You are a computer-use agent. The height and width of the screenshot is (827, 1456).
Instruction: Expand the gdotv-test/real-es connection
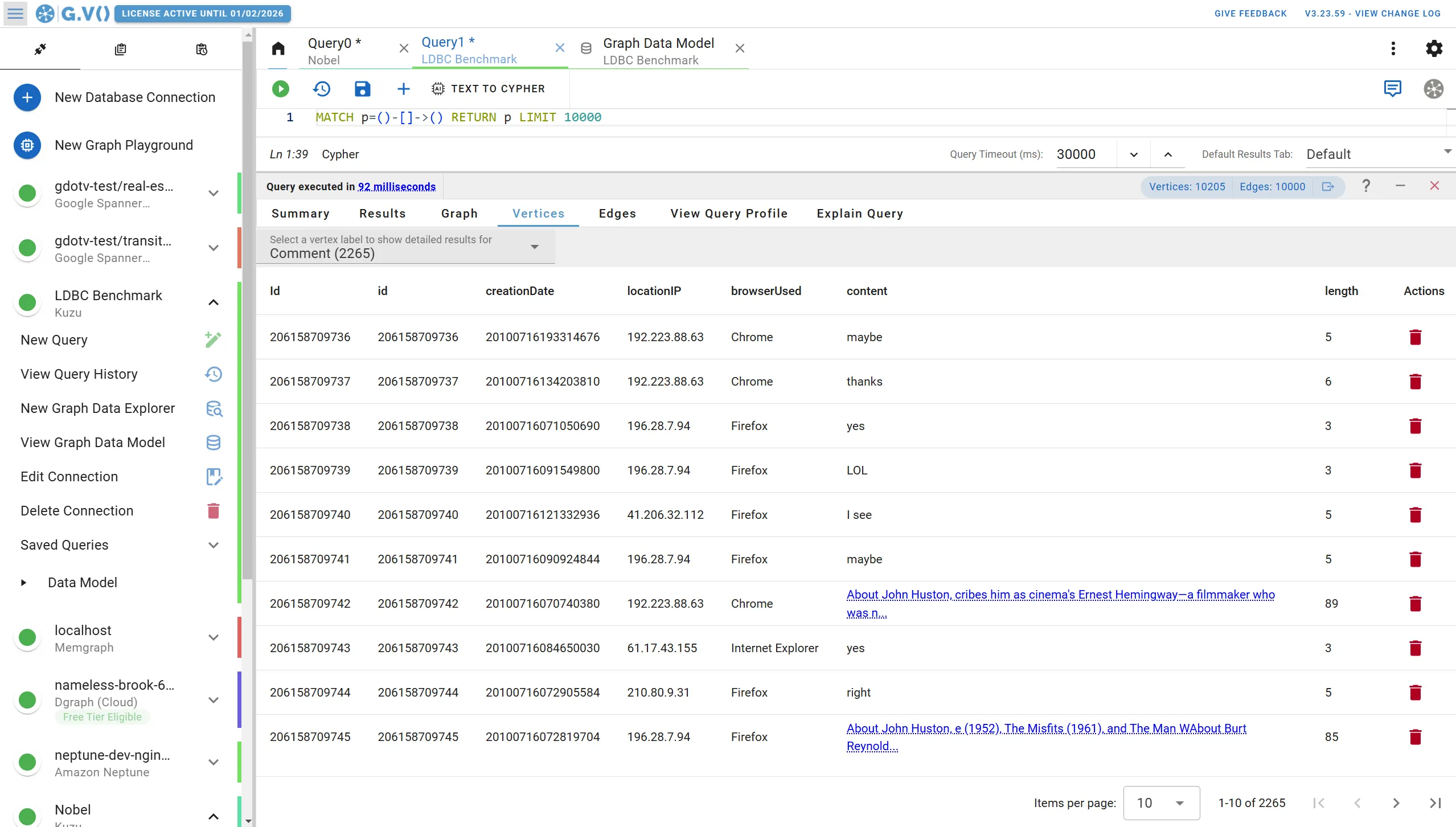[x=214, y=193]
